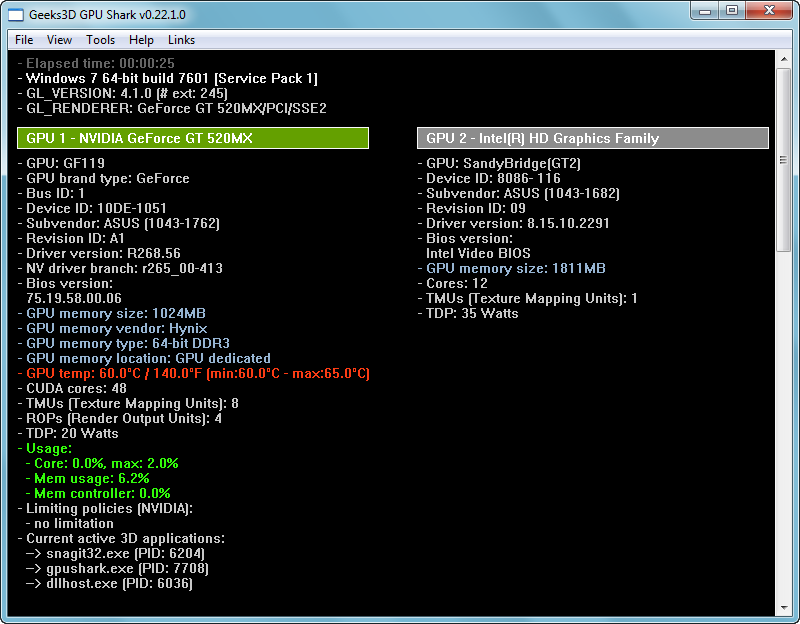Click the CUDA cores: 48 line
800x624 pixels.
(x=72, y=389)
